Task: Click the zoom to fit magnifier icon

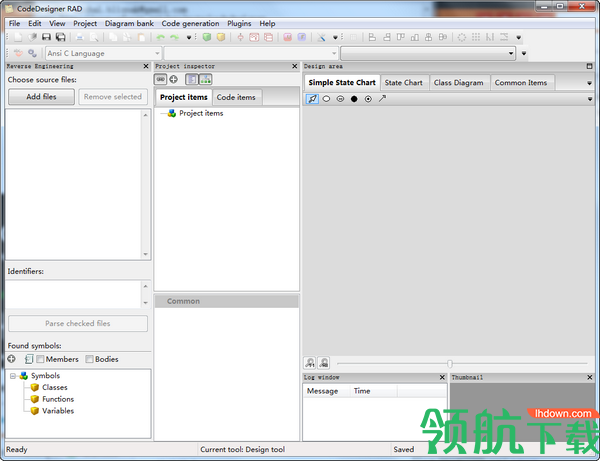Action: tap(324, 362)
